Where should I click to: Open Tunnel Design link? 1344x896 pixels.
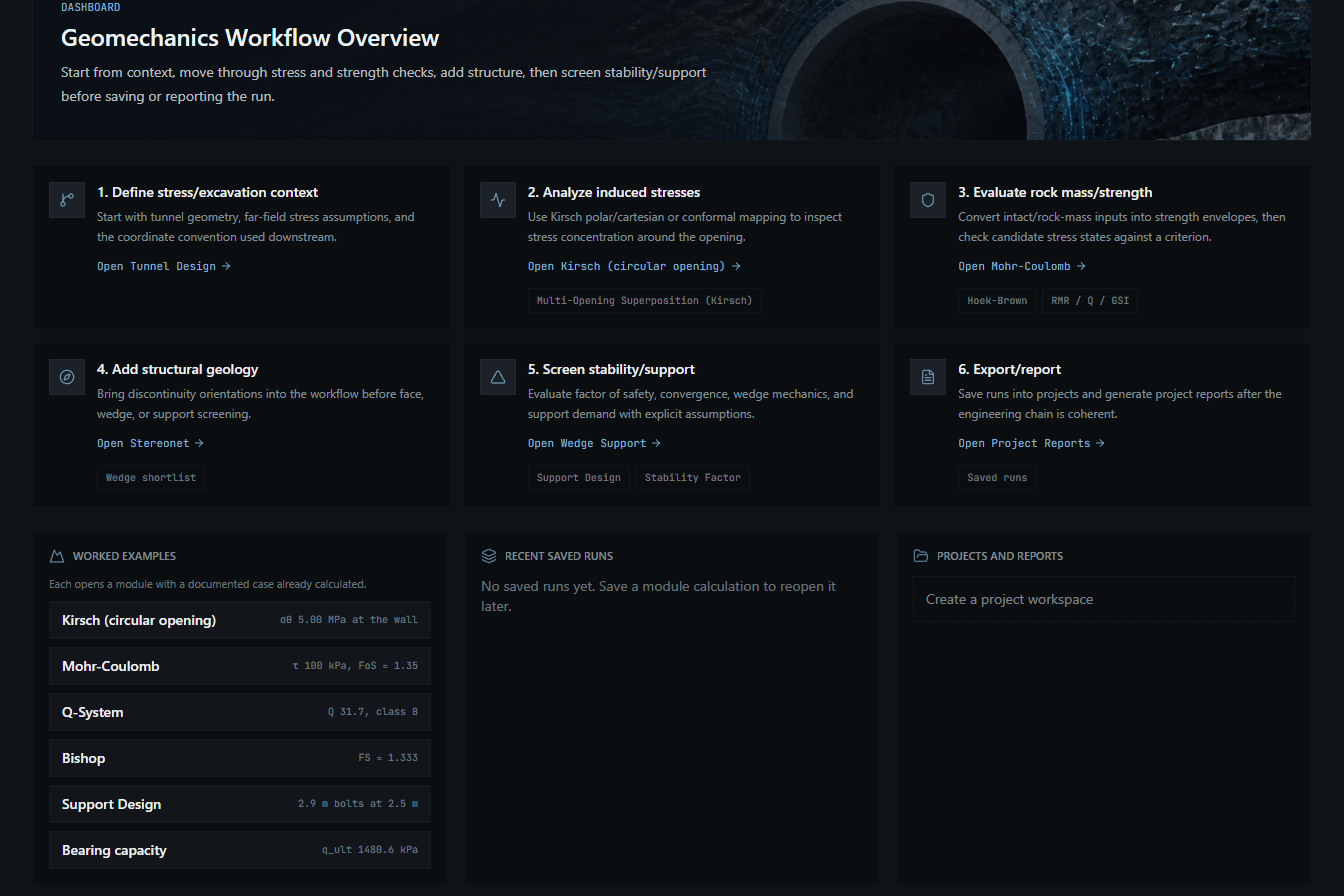click(164, 266)
